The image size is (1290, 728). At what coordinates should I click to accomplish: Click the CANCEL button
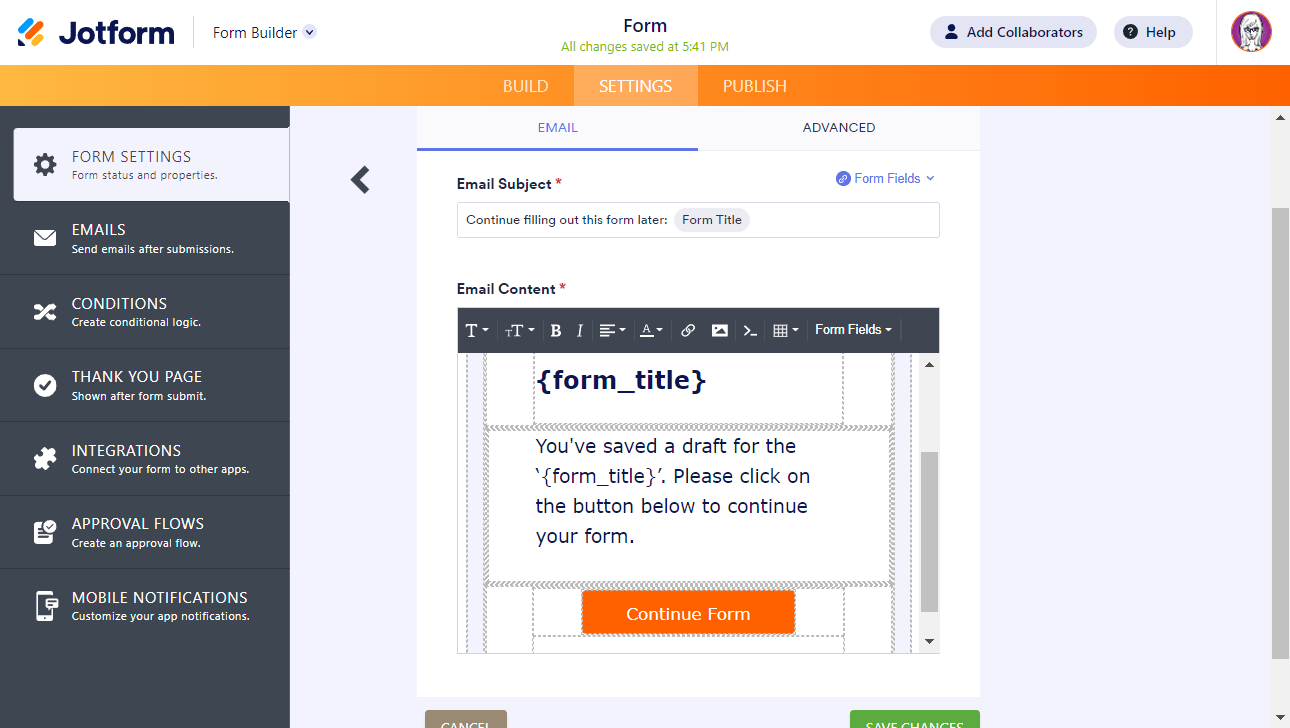click(x=466, y=720)
